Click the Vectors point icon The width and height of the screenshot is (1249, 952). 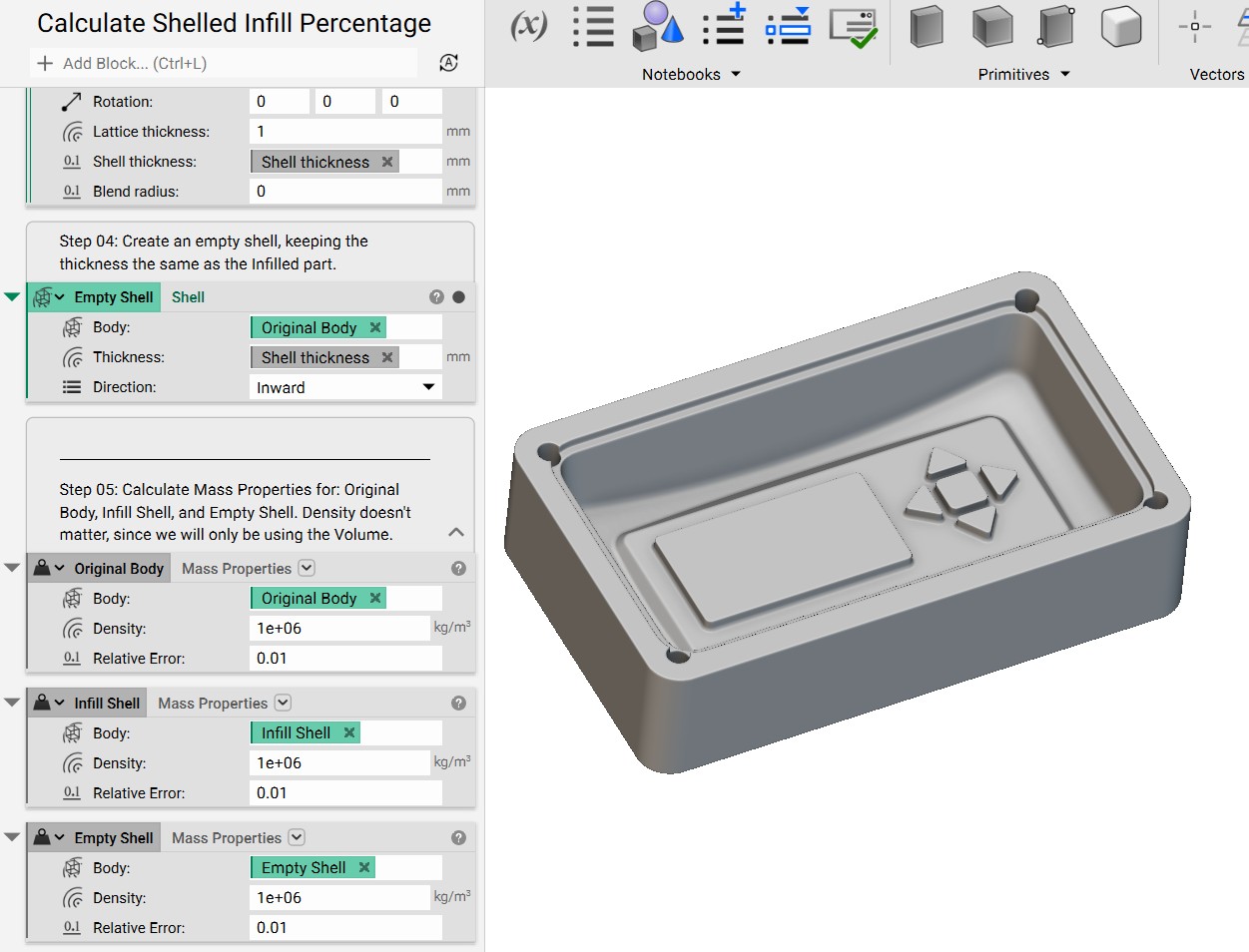(x=1194, y=27)
